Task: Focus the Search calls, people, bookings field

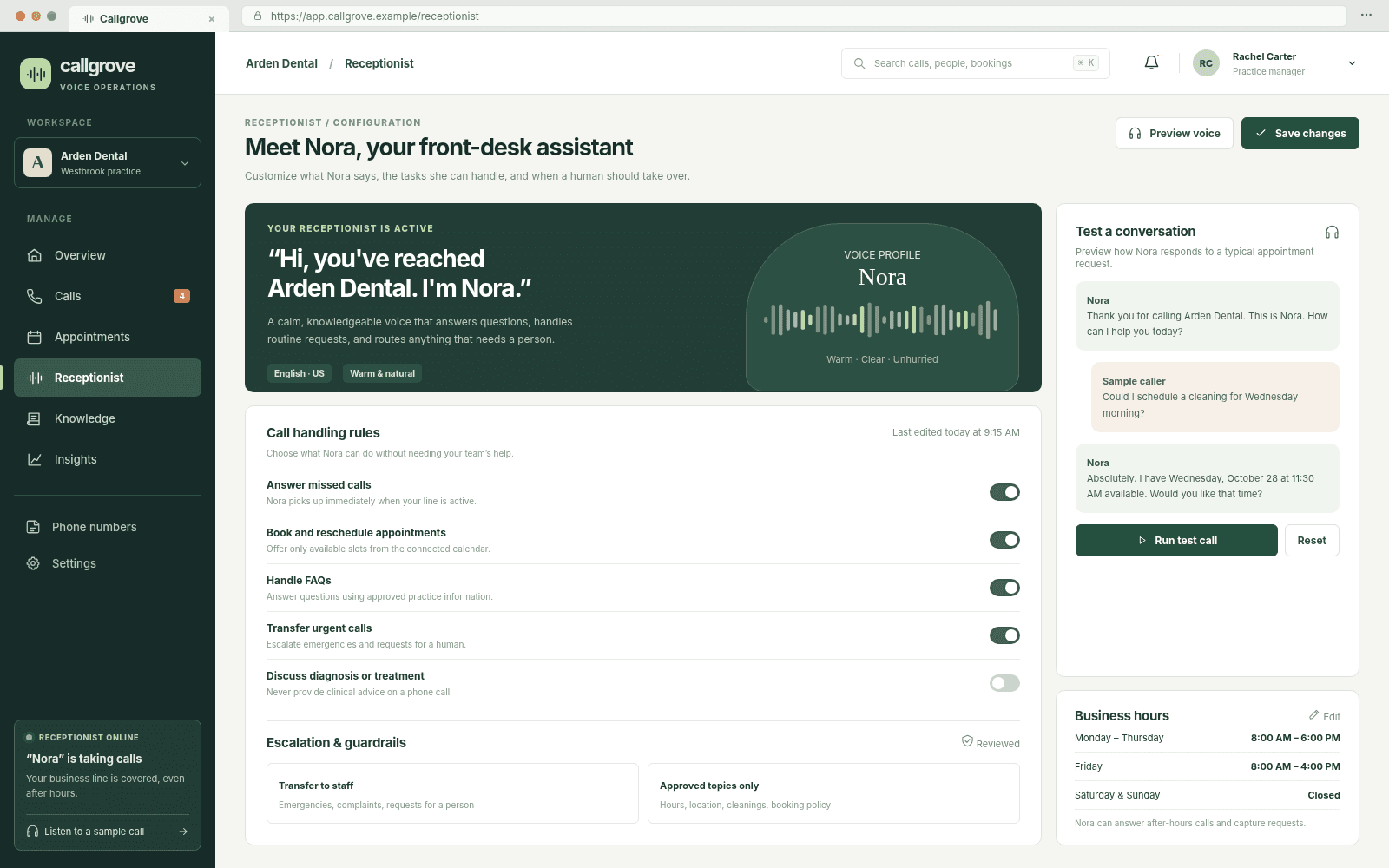Action: tap(976, 63)
